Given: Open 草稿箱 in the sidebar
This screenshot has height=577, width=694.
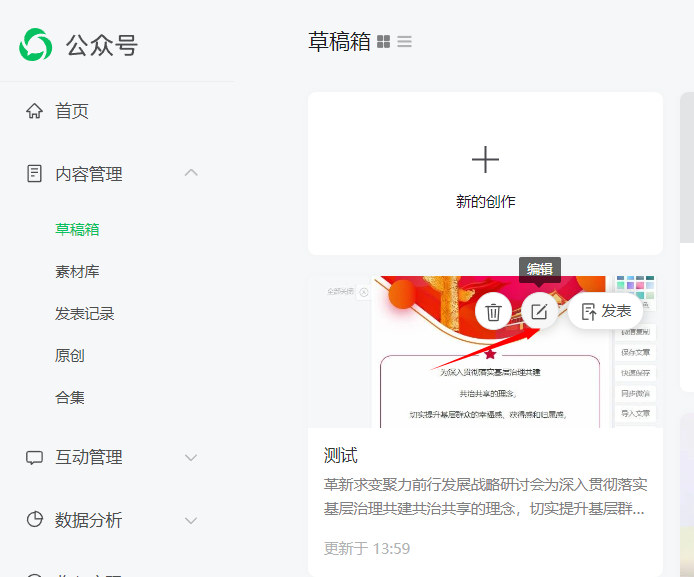Looking at the screenshot, I should (77, 230).
